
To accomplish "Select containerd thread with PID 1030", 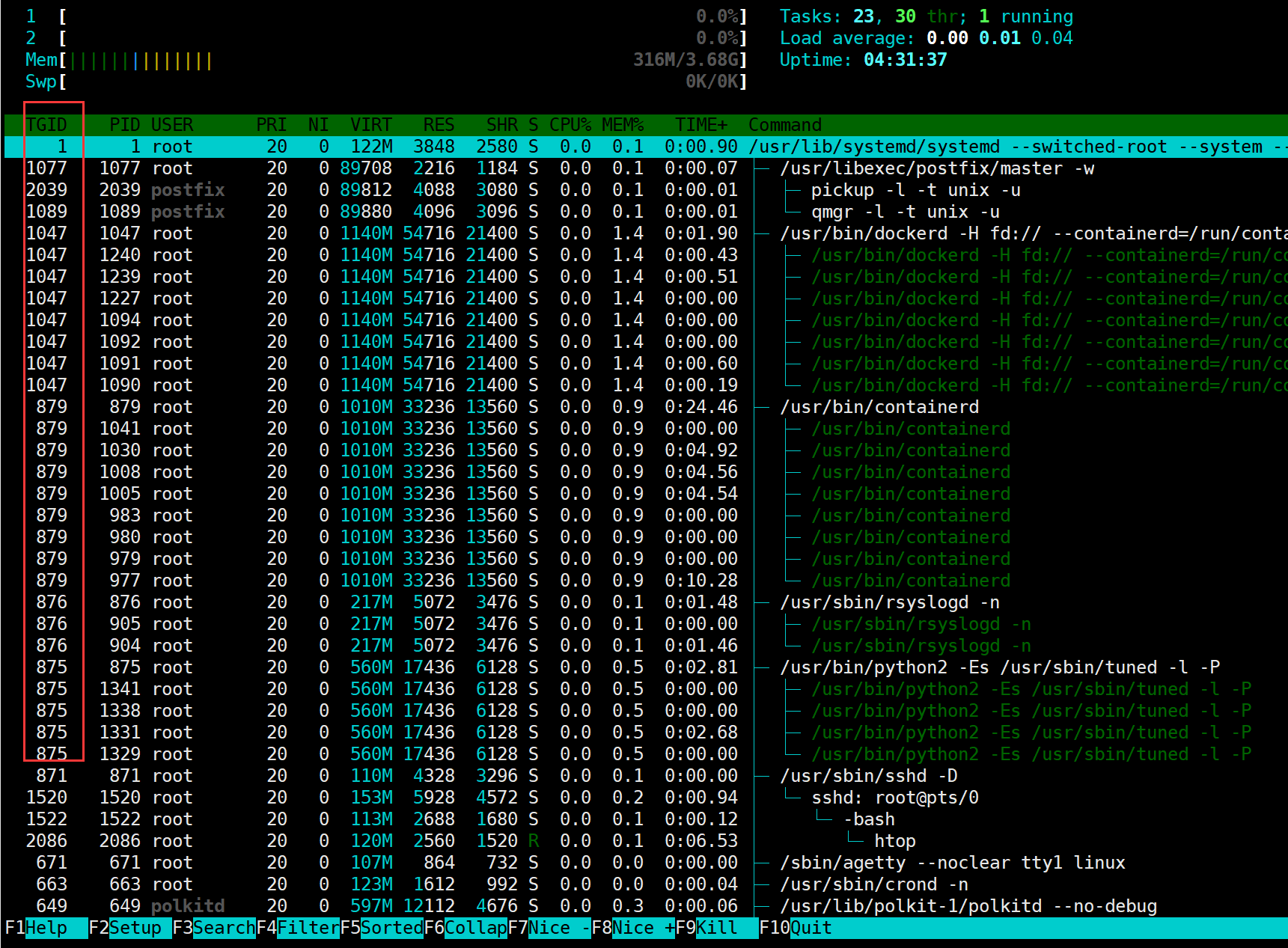I will [x=646, y=450].
